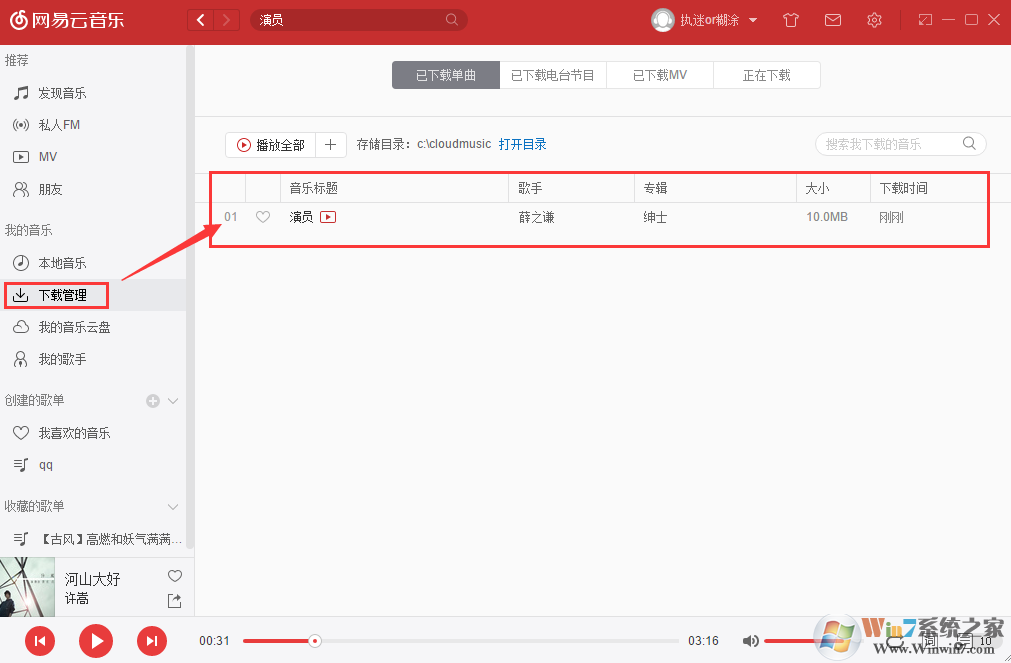This screenshot has width=1011, height=663.
Task: Click the gift icon in the title bar
Action: point(790,19)
